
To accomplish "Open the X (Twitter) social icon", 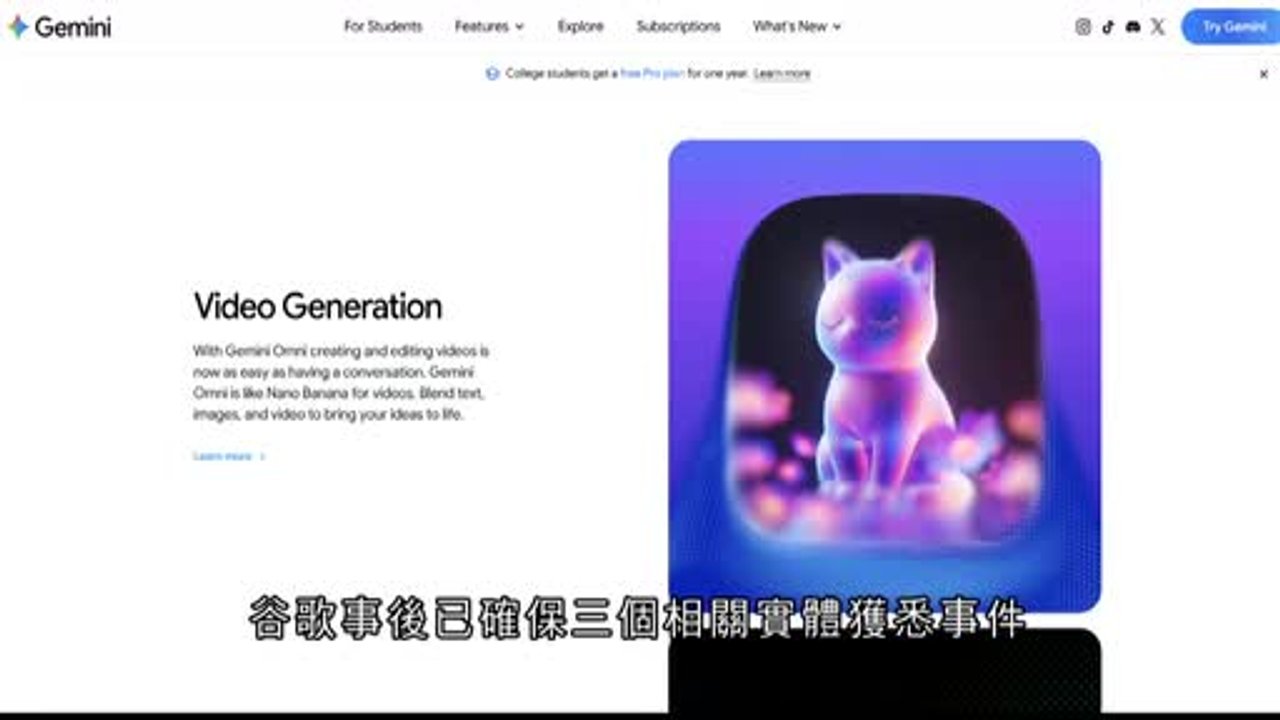I will click(x=1158, y=27).
